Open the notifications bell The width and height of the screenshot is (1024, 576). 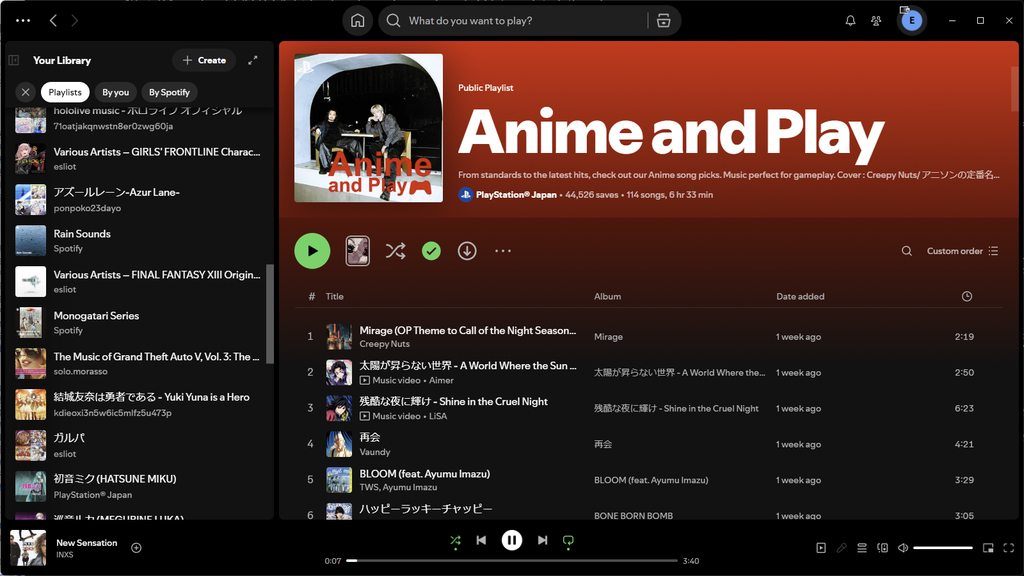coord(850,21)
